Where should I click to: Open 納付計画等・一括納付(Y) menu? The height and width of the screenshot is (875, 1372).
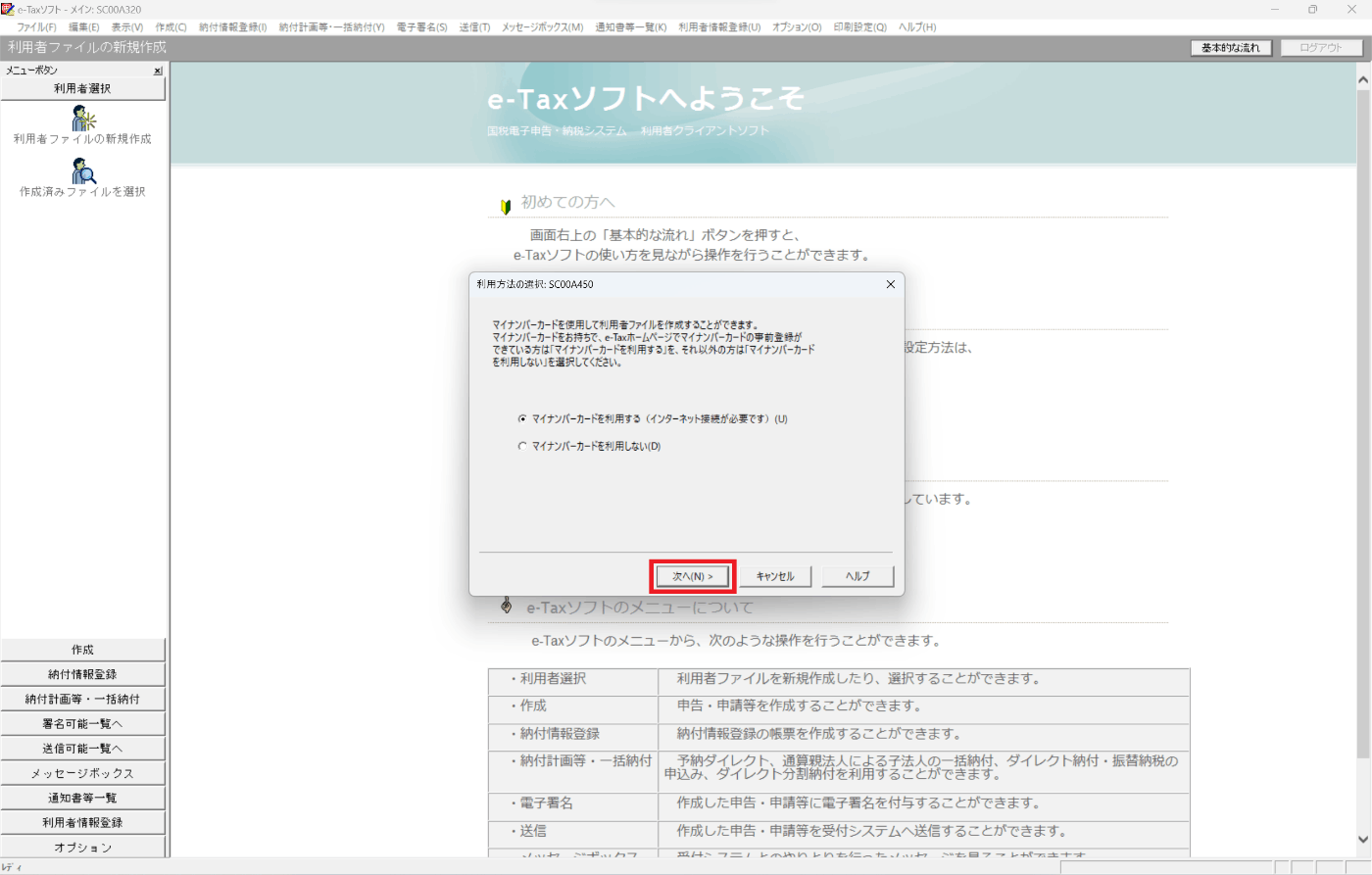[331, 26]
